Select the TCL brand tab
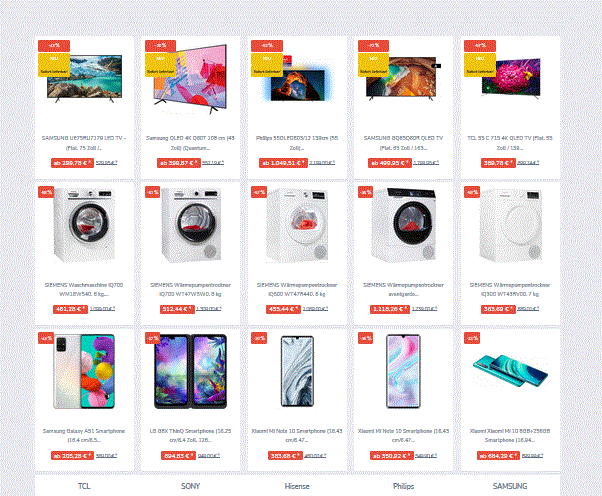Viewport: 602px width, 496px height. tap(84, 486)
